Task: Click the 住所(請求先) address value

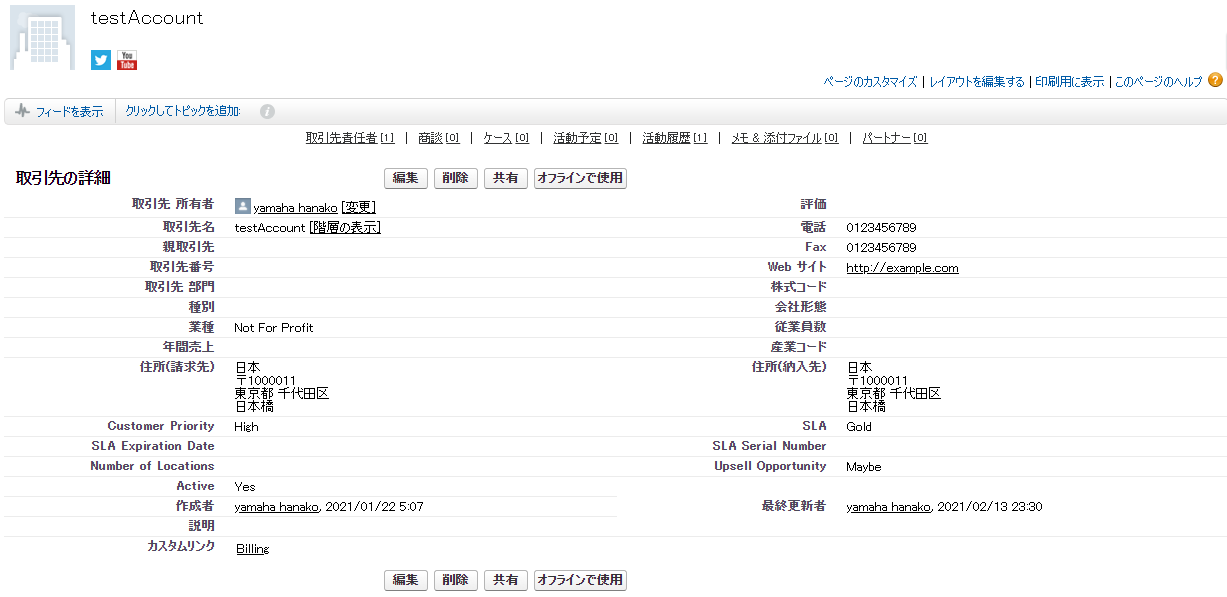Action: [282, 387]
